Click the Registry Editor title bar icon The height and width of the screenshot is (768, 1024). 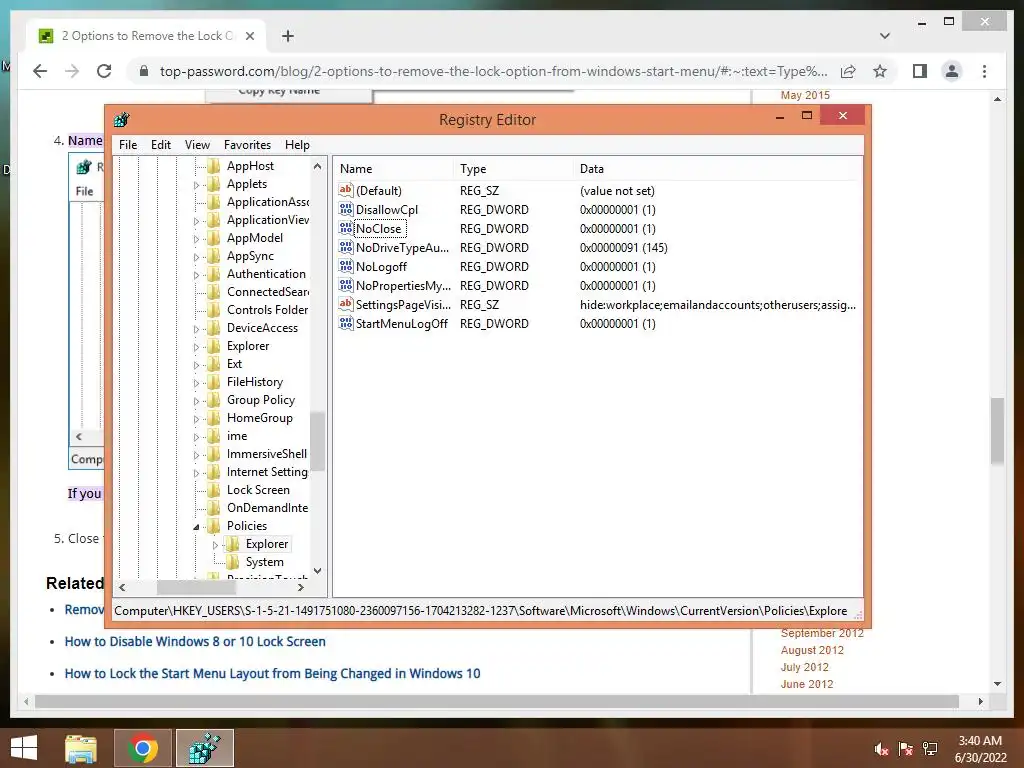tap(121, 120)
